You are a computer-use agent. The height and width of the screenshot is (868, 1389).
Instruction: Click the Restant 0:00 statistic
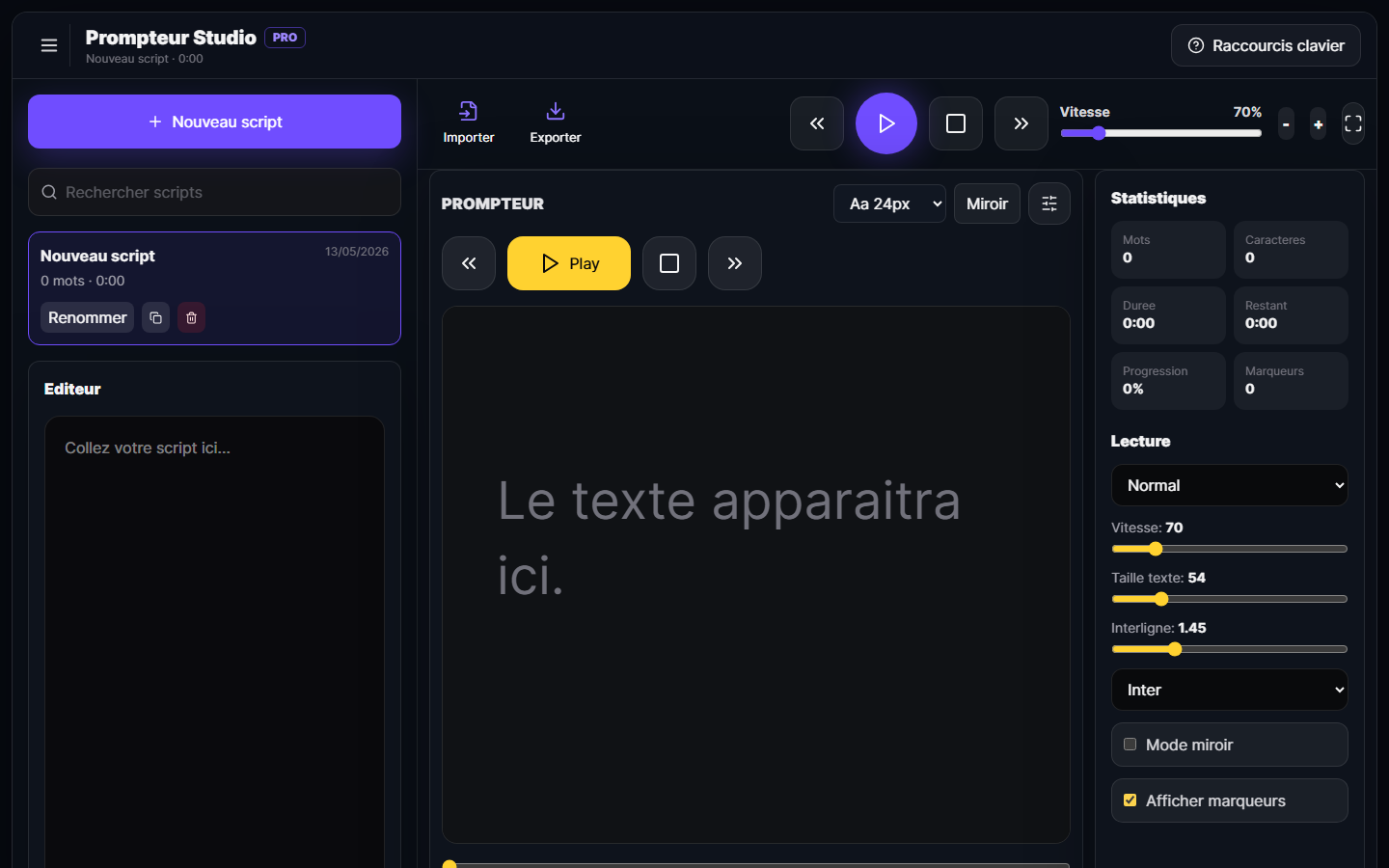1291,315
